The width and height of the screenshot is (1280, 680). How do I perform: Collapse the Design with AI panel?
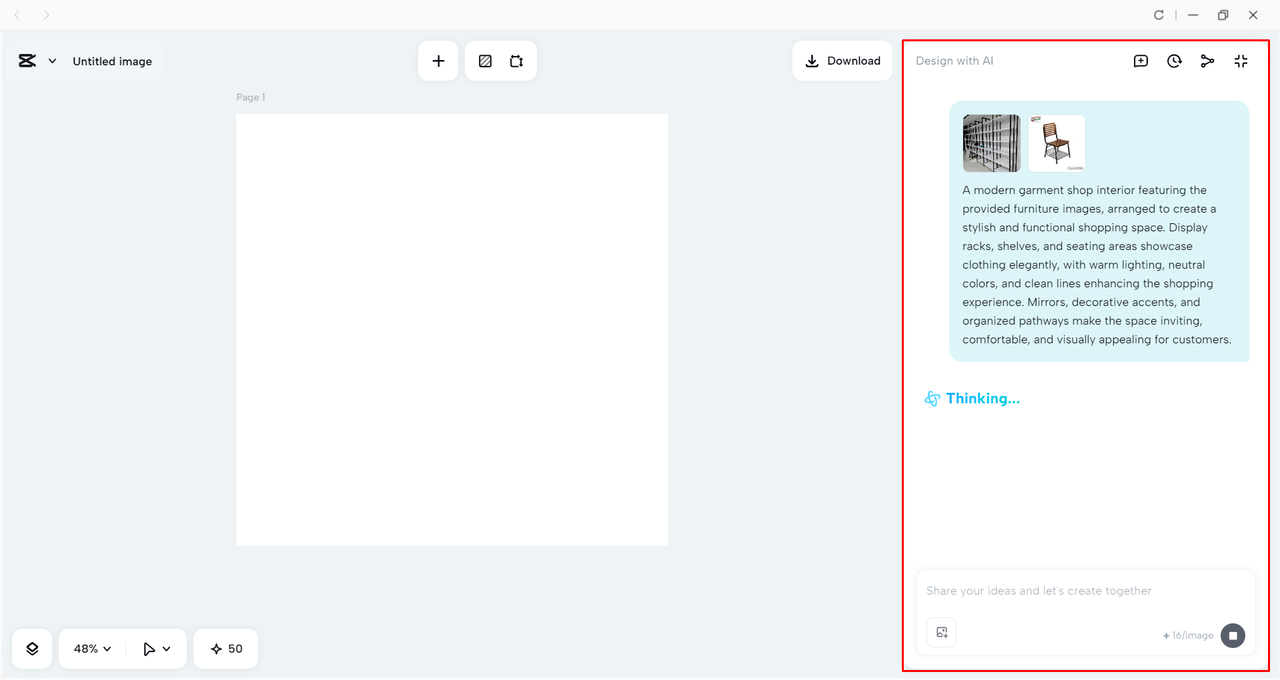pos(1240,61)
